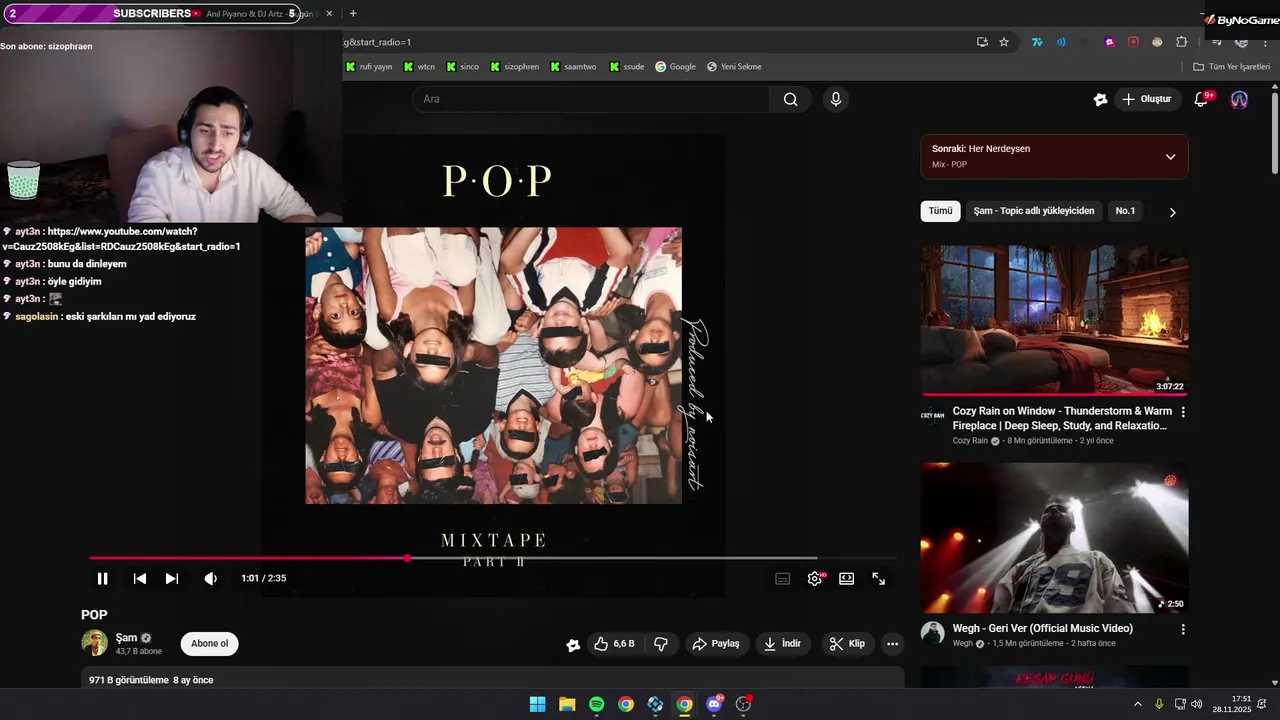Image resolution: width=1280 pixels, height=720 pixels.
Task: Click the search magnifier button
Action: 791,99
